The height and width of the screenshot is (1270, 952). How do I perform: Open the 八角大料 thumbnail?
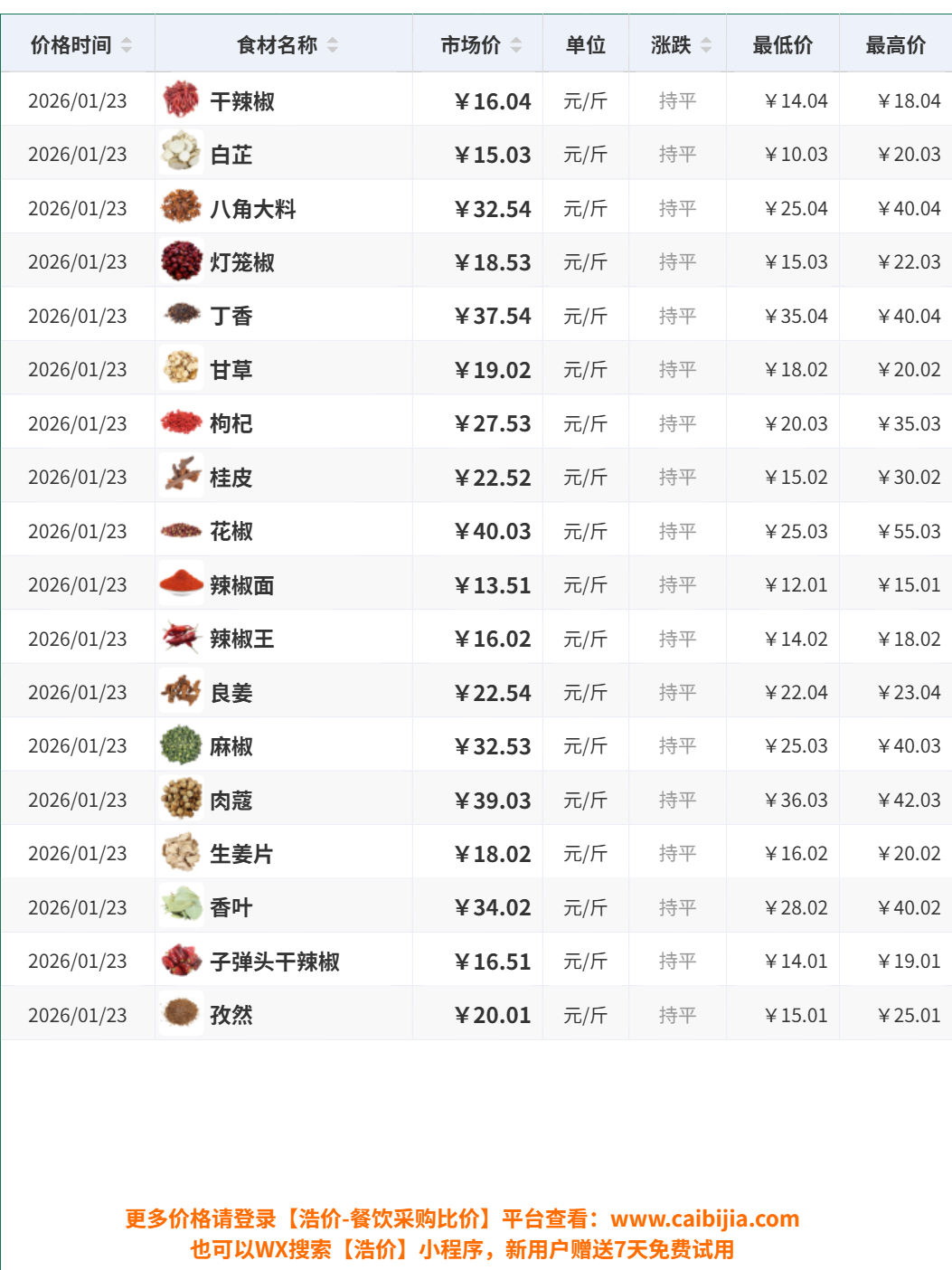tap(182, 208)
